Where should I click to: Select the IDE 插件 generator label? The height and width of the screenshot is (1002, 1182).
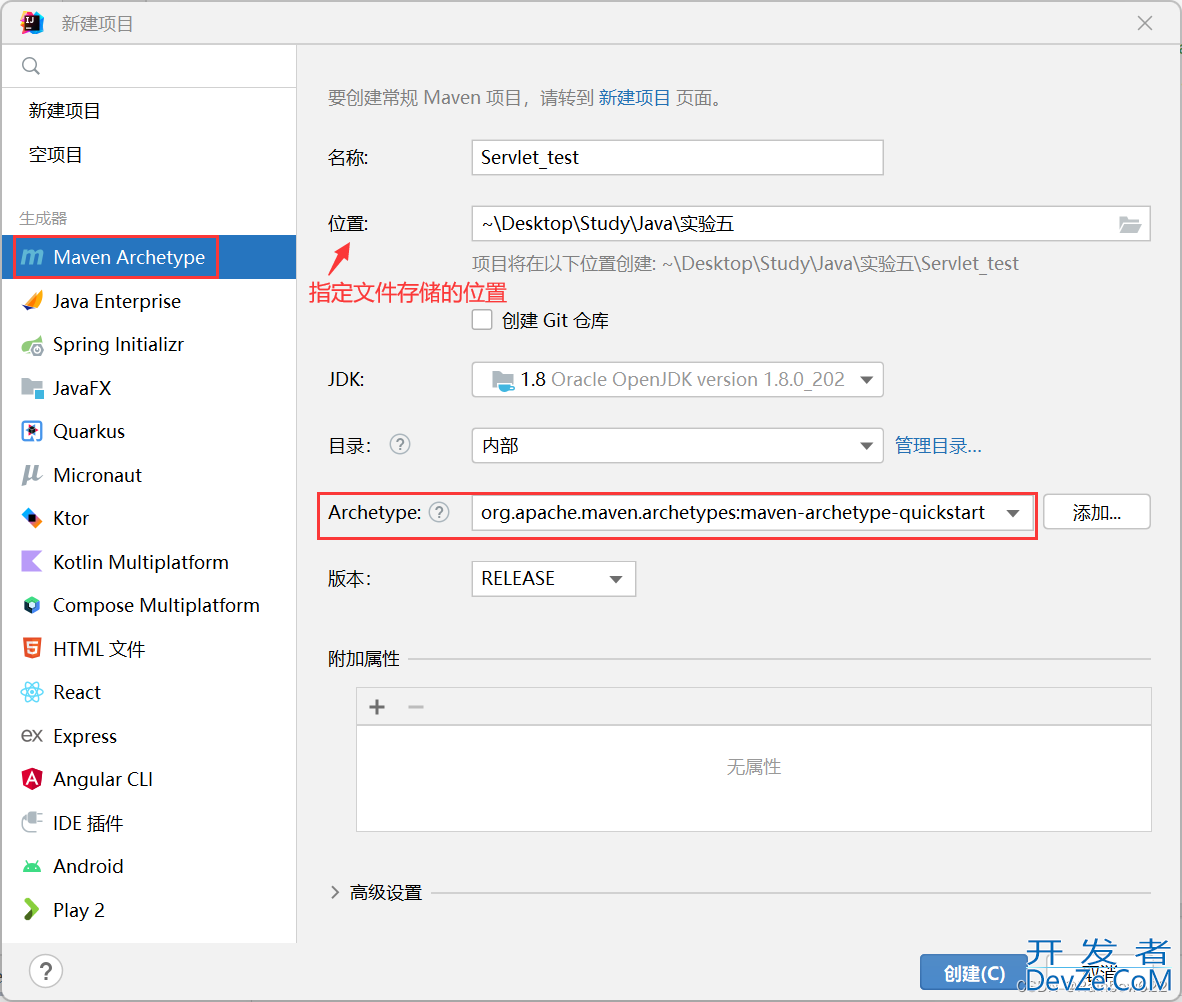tap(88, 823)
